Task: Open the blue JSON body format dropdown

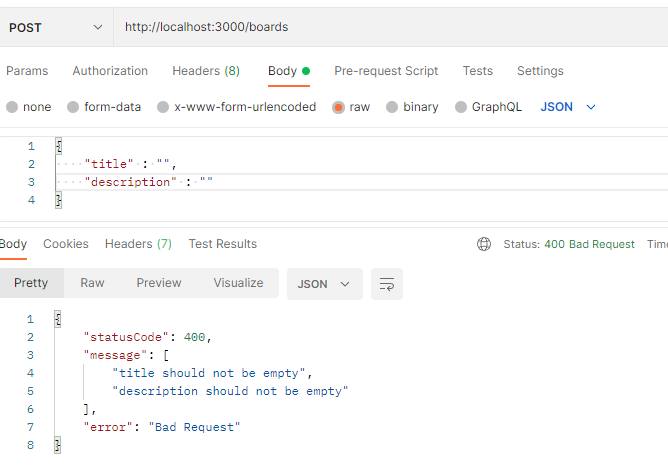Action: [x=567, y=107]
